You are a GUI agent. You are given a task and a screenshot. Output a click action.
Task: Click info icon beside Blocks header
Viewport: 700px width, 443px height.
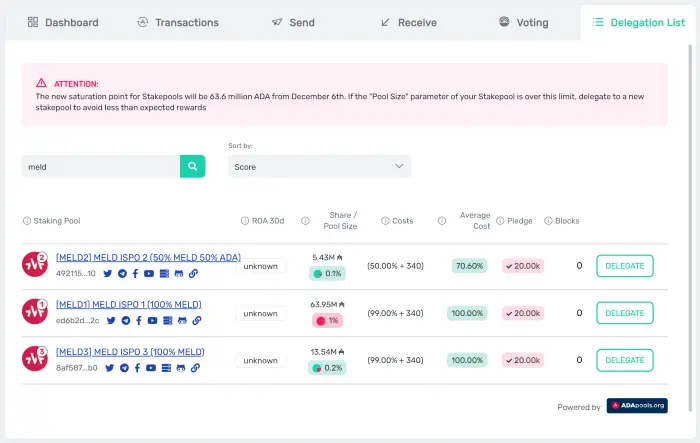[548, 221]
